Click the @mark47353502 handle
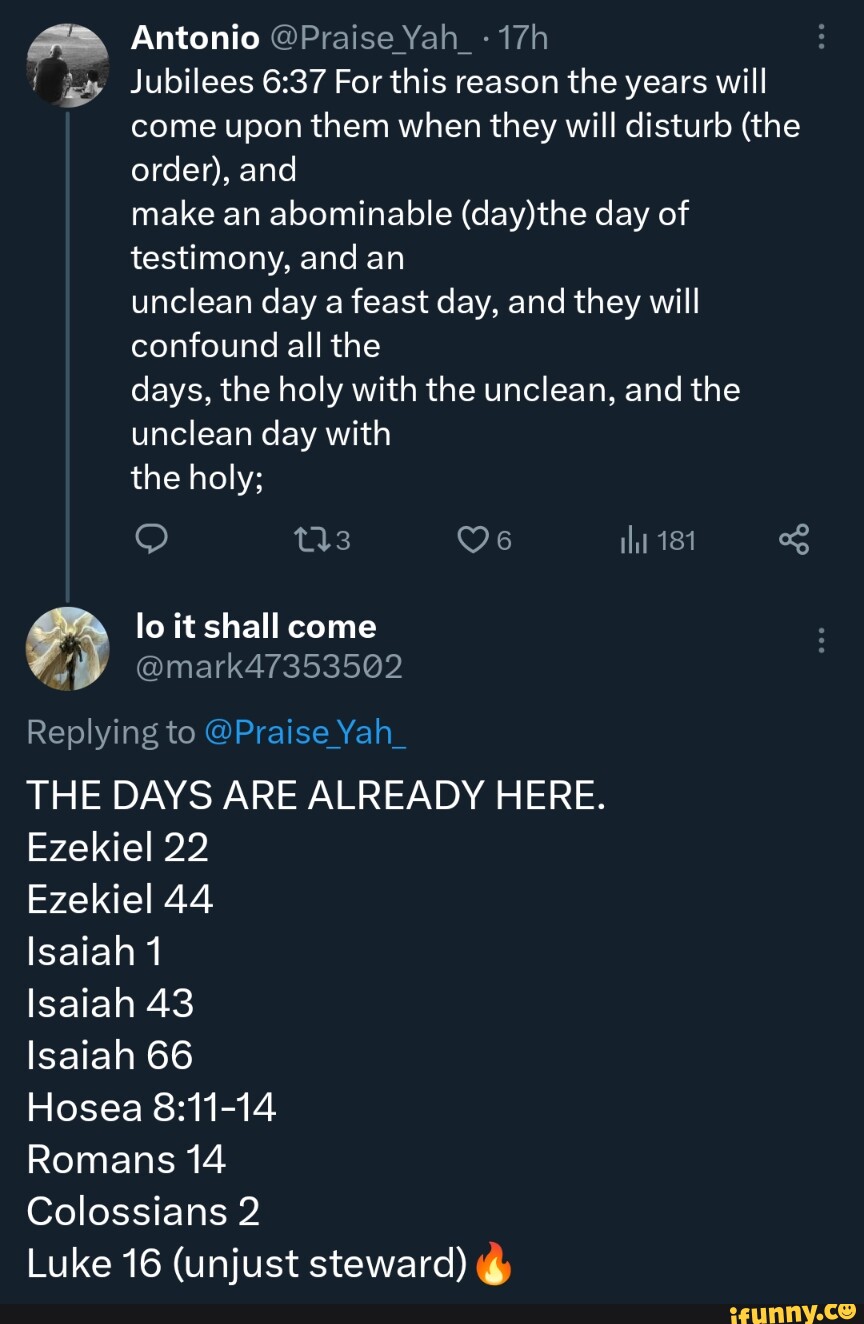This screenshot has height=1324, width=864. point(267,666)
